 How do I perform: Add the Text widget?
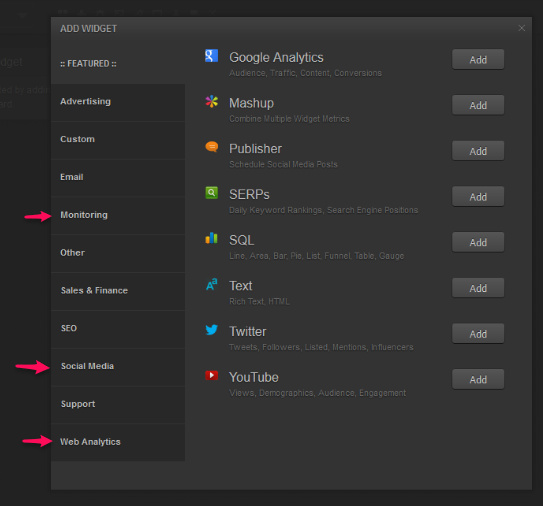tap(478, 288)
